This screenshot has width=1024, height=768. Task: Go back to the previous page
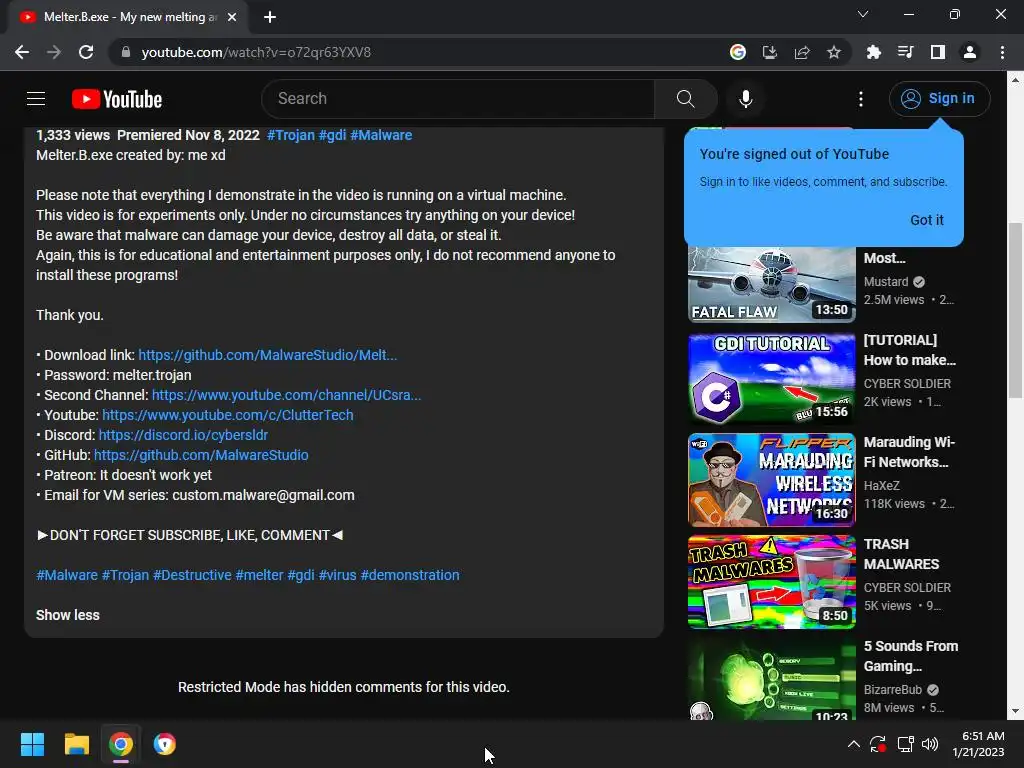click(22, 52)
